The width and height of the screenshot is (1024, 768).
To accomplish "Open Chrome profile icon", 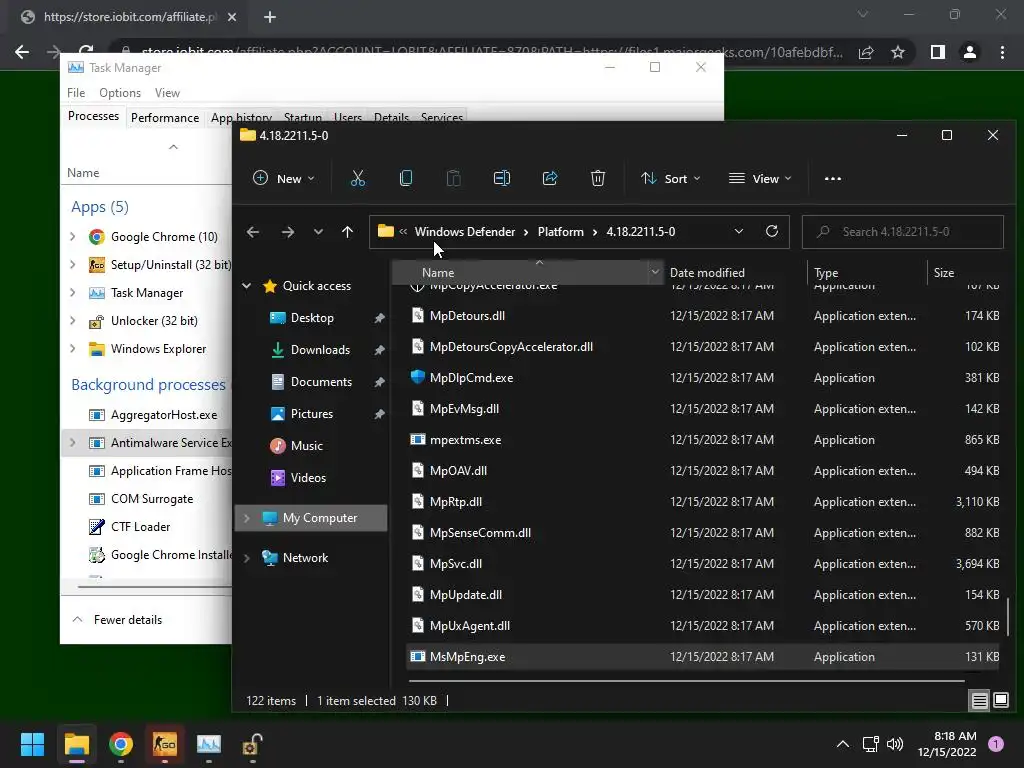I will click(x=970, y=52).
